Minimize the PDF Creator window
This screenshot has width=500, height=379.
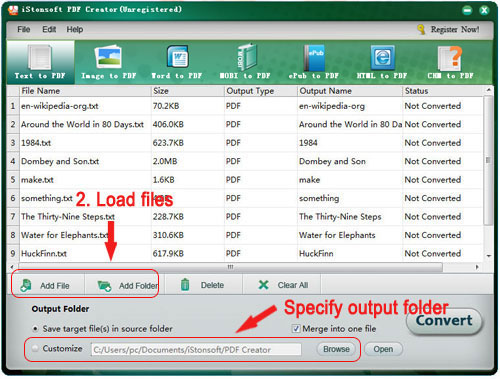coord(467,11)
